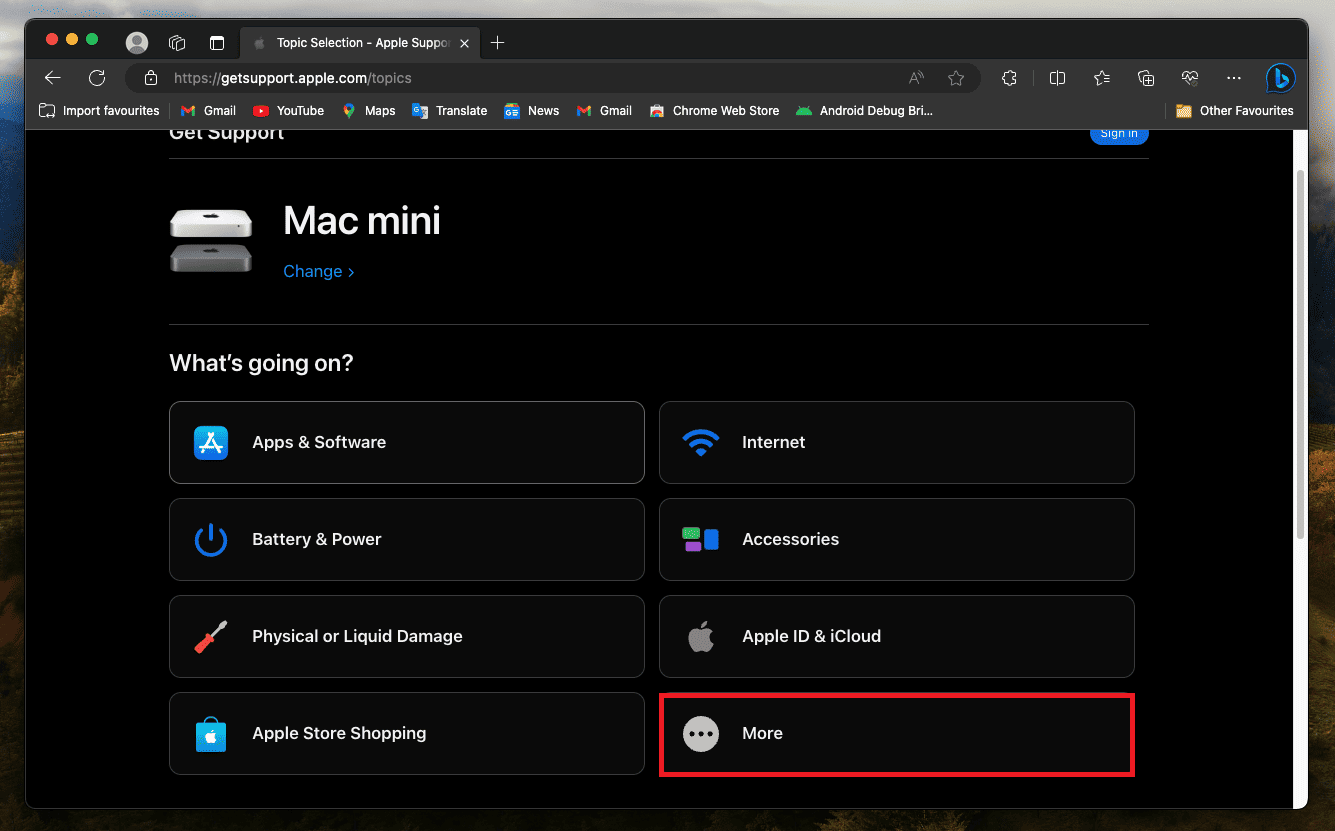Click the power symbol icon
The image size is (1335, 831).
click(x=211, y=539)
